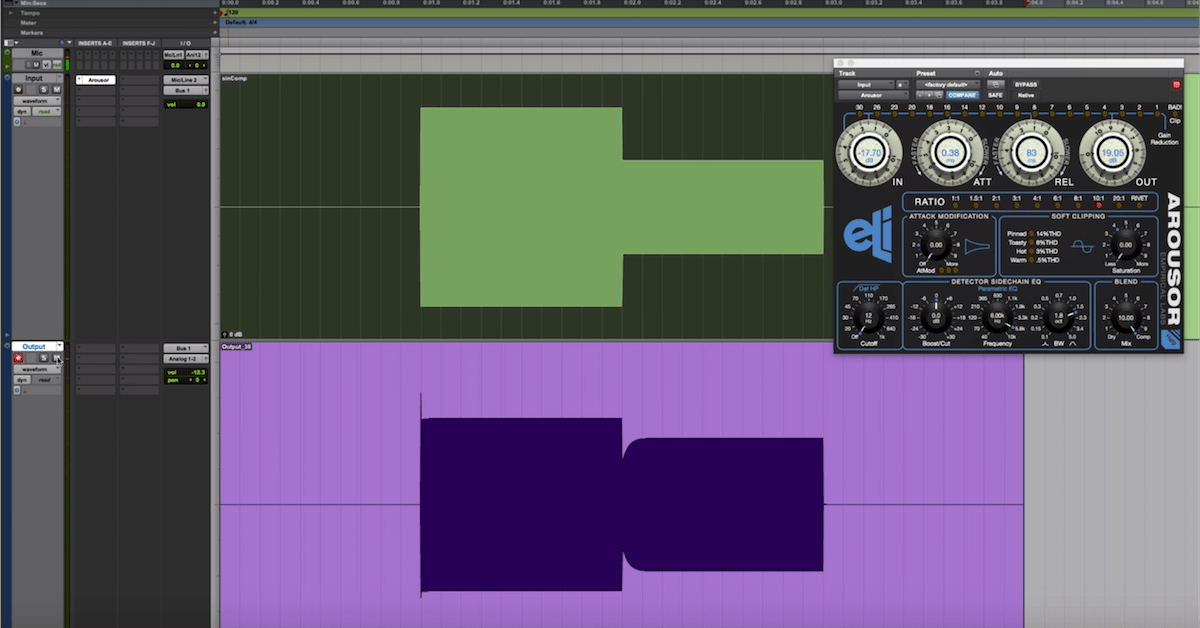Click the Input track volume field
This screenshot has width=1200, height=628.
point(186,104)
